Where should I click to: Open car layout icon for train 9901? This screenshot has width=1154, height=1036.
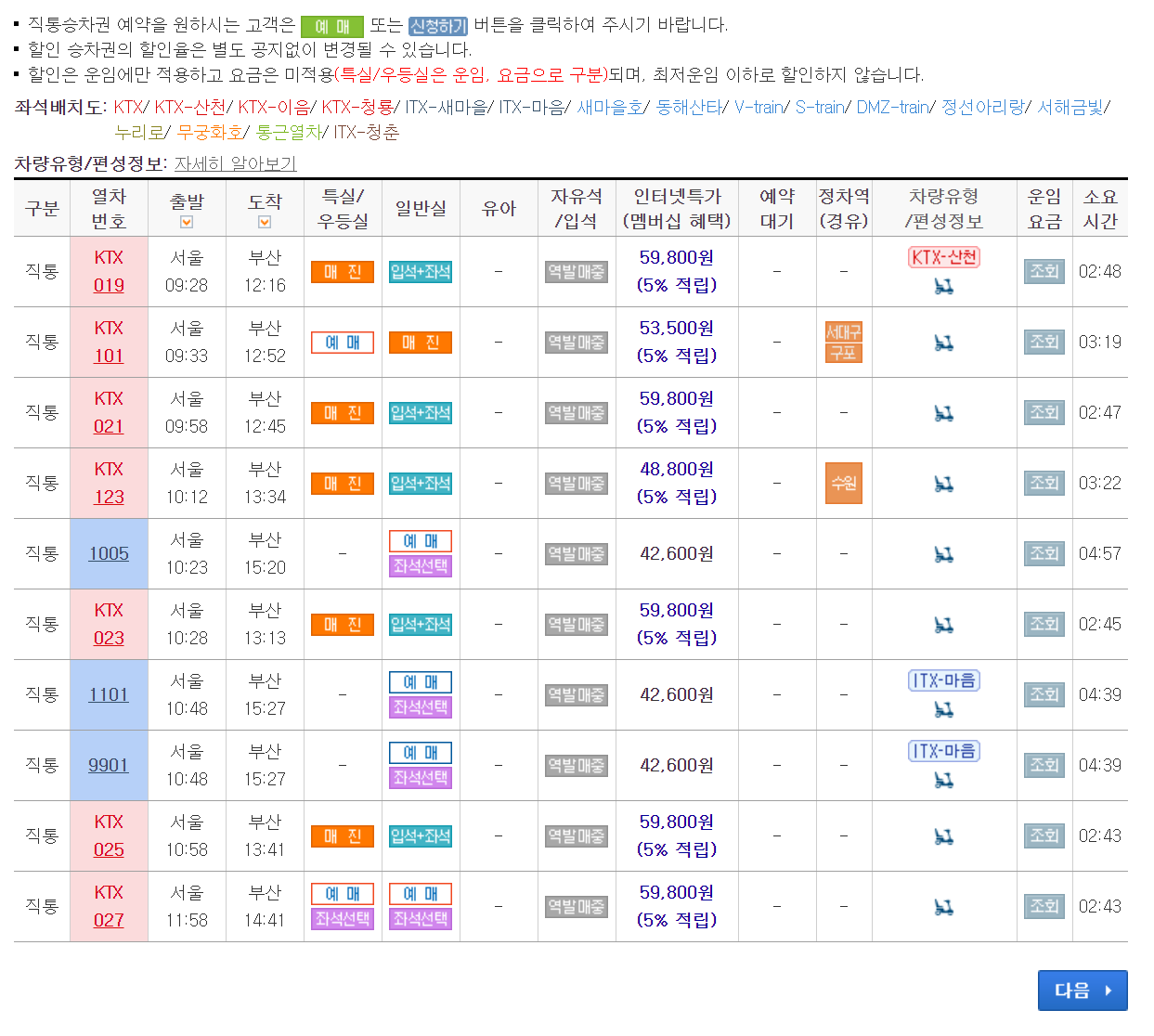pos(944,781)
